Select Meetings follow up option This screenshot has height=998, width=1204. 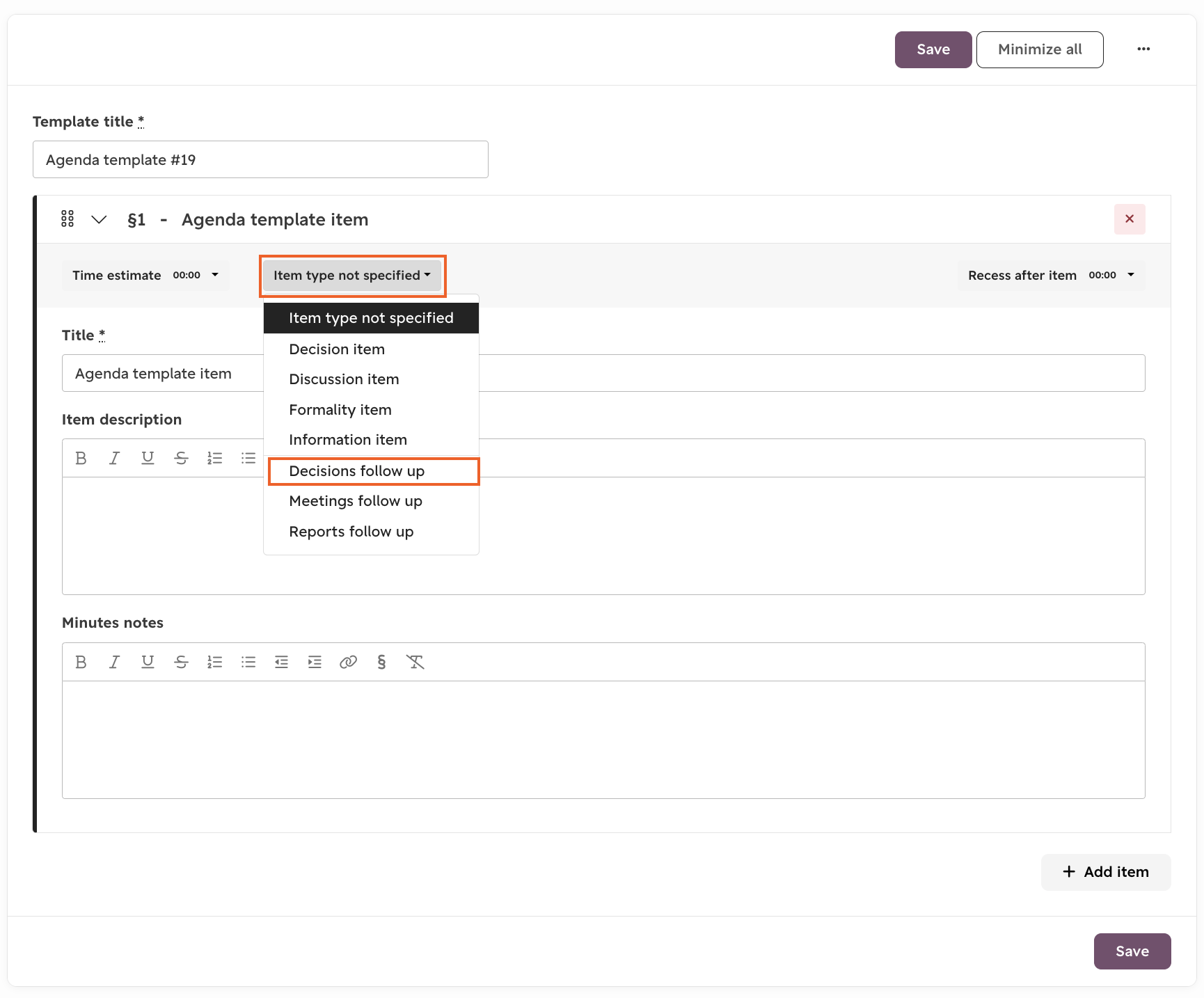[x=371, y=501]
